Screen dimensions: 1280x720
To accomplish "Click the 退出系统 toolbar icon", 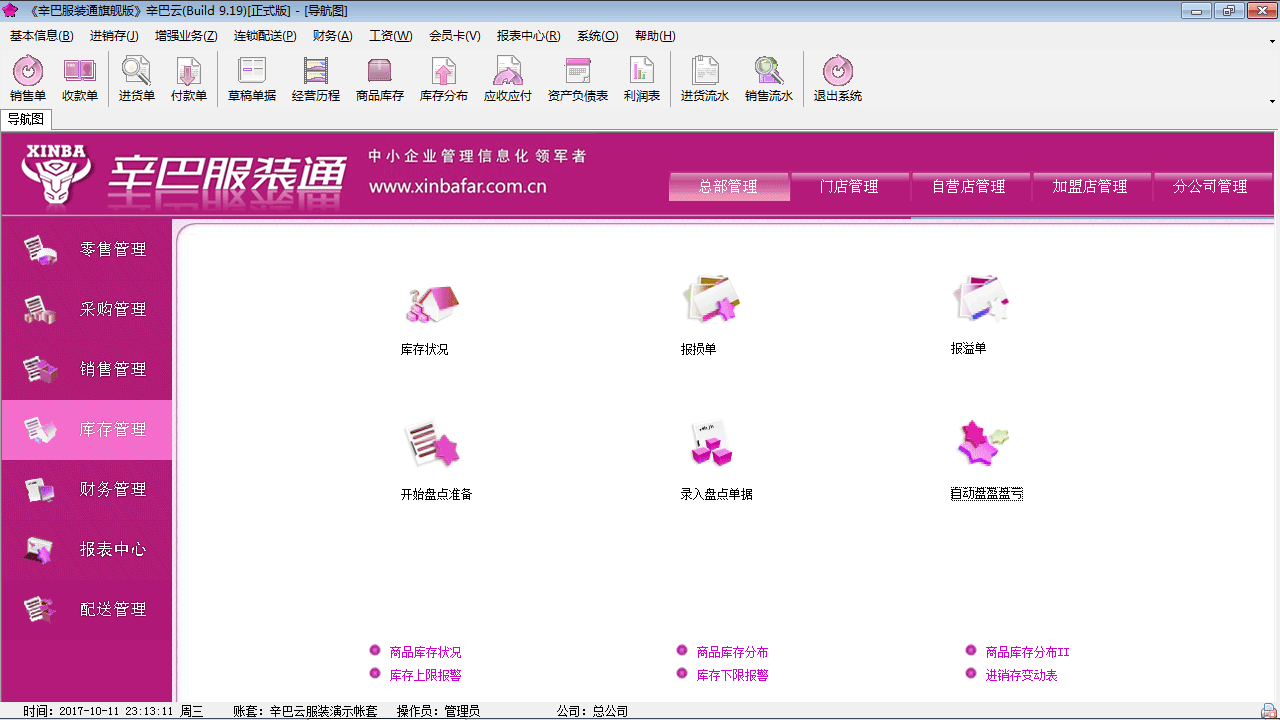I will [838, 80].
